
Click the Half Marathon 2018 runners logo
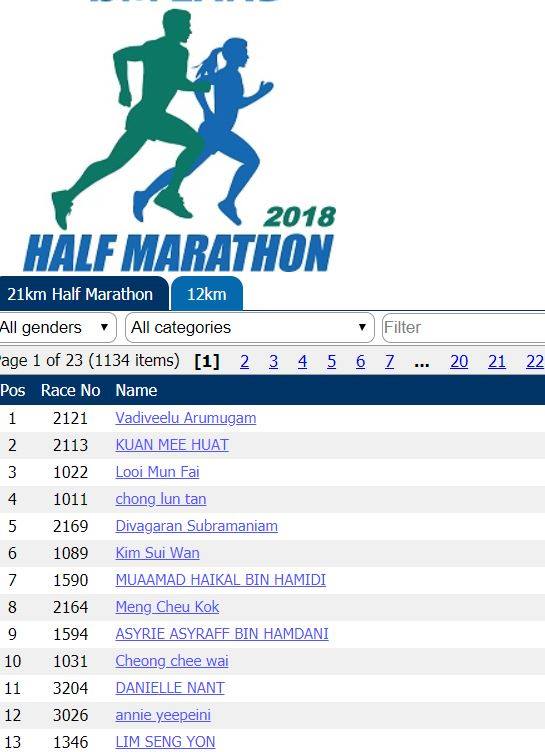pyautogui.click(x=178, y=137)
